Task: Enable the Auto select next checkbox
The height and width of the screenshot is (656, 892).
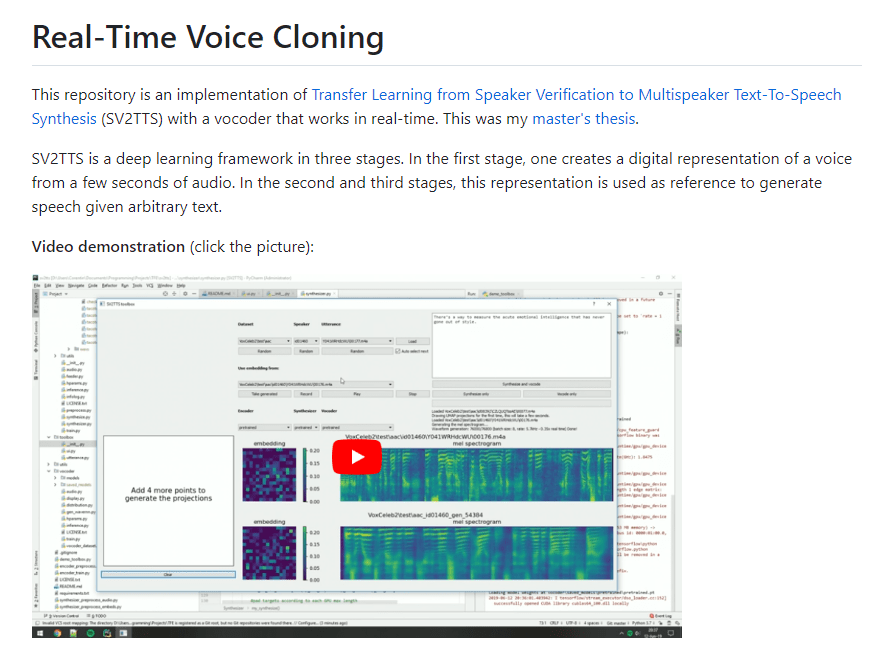Action: tap(400, 351)
